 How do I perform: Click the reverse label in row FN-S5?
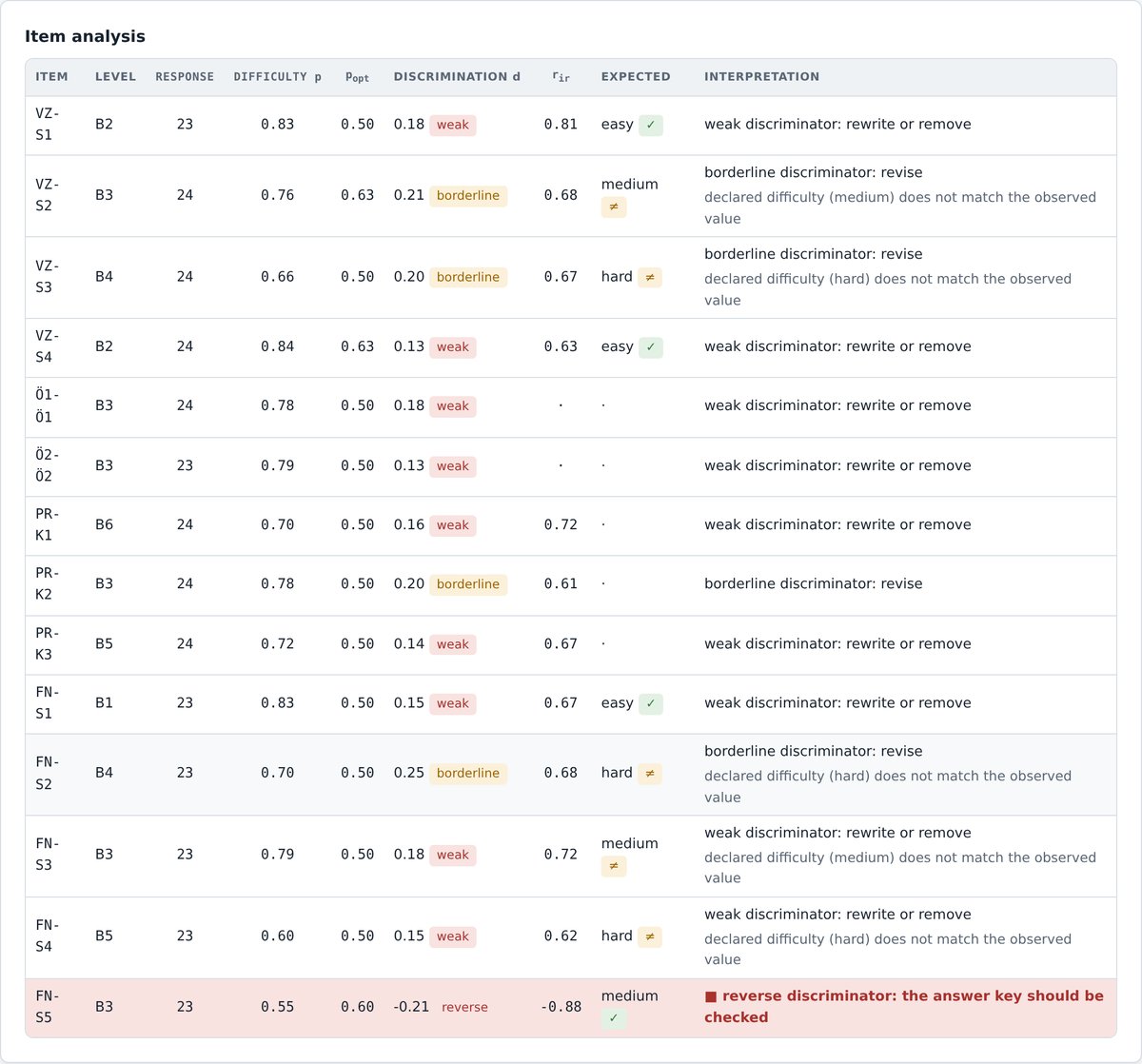464,1007
